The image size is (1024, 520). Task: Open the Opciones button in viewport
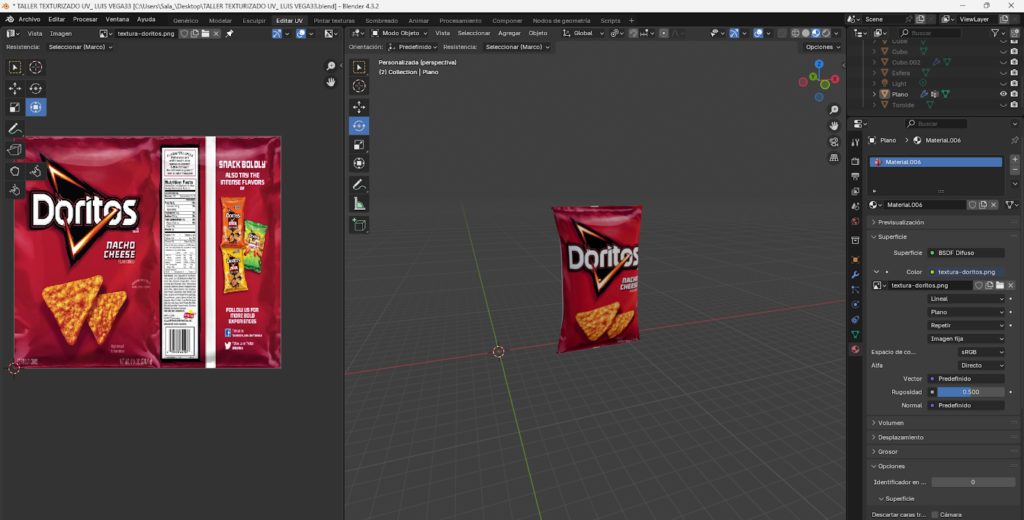[x=823, y=47]
